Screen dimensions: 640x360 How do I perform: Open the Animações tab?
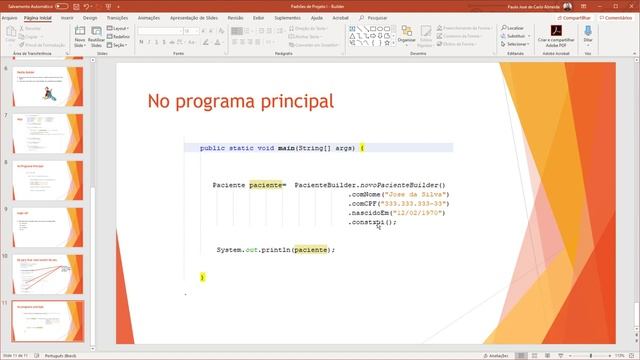(149, 18)
